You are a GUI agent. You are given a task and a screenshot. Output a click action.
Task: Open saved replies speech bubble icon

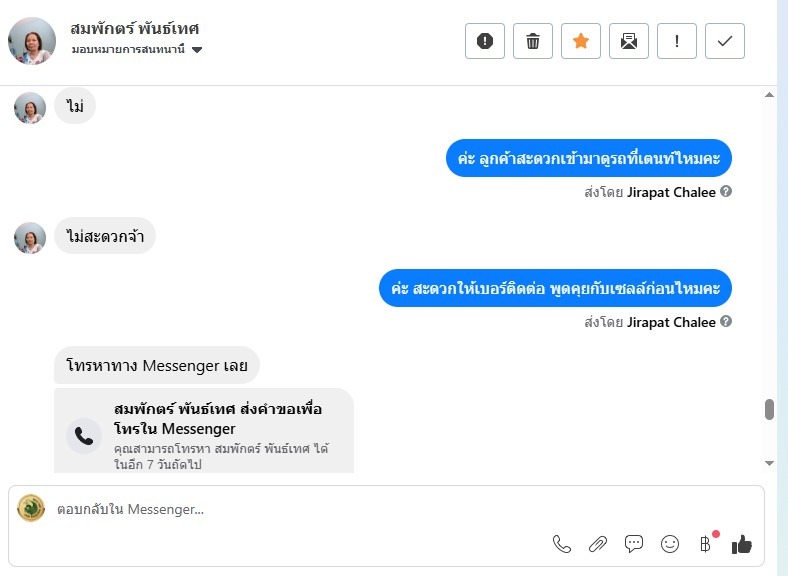pos(634,544)
